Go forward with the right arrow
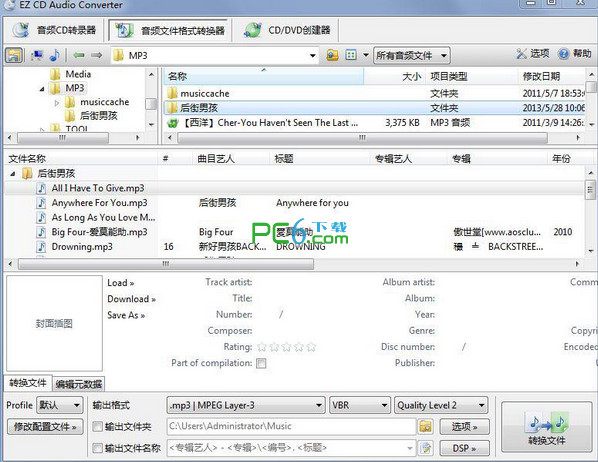The height and width of the screenshot is (462, 598). tap(96, 56)
